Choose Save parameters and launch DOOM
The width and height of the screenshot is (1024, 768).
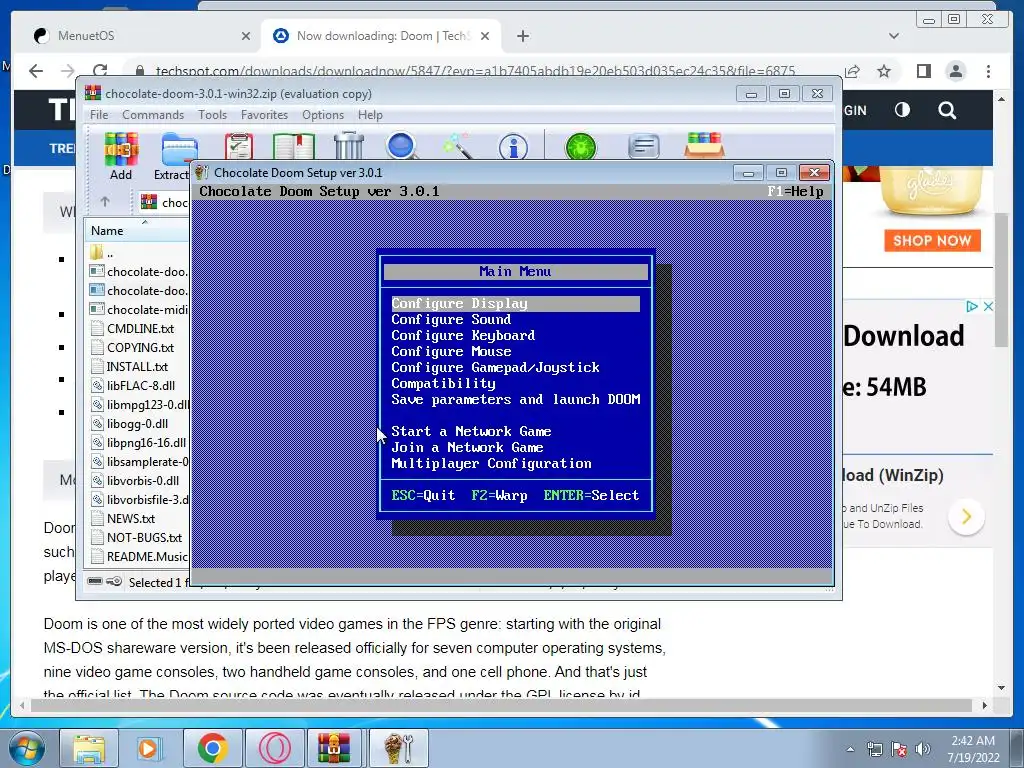tap(515, 400)
